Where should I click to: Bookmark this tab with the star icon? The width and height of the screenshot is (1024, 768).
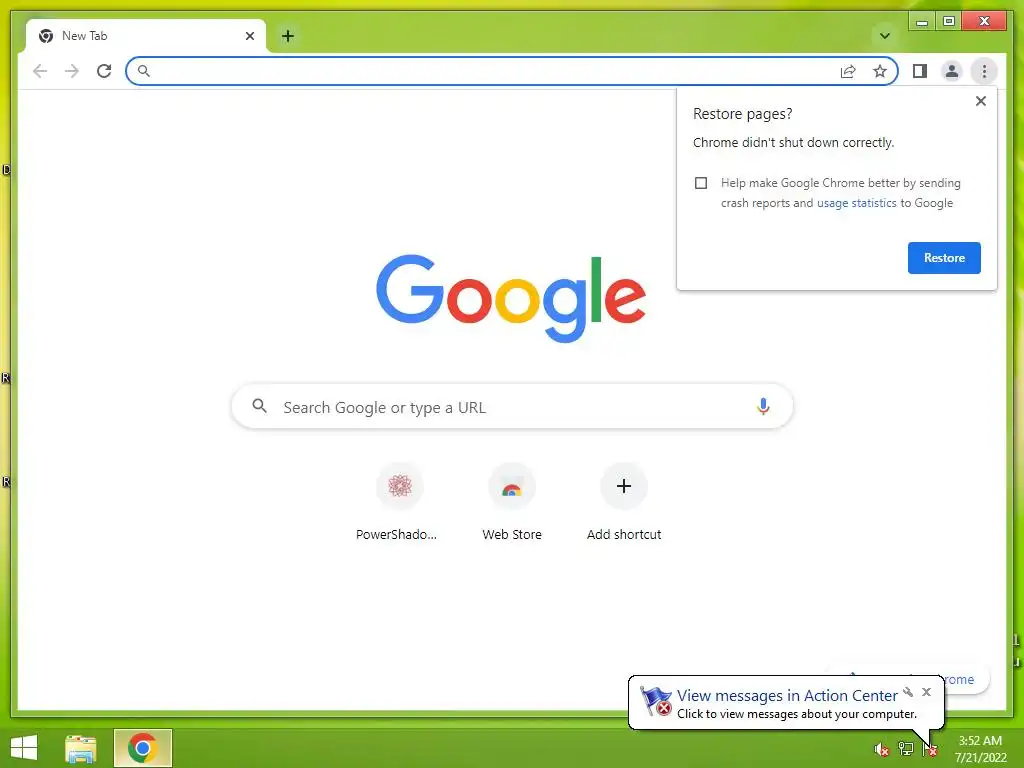(x=880, y=71)
